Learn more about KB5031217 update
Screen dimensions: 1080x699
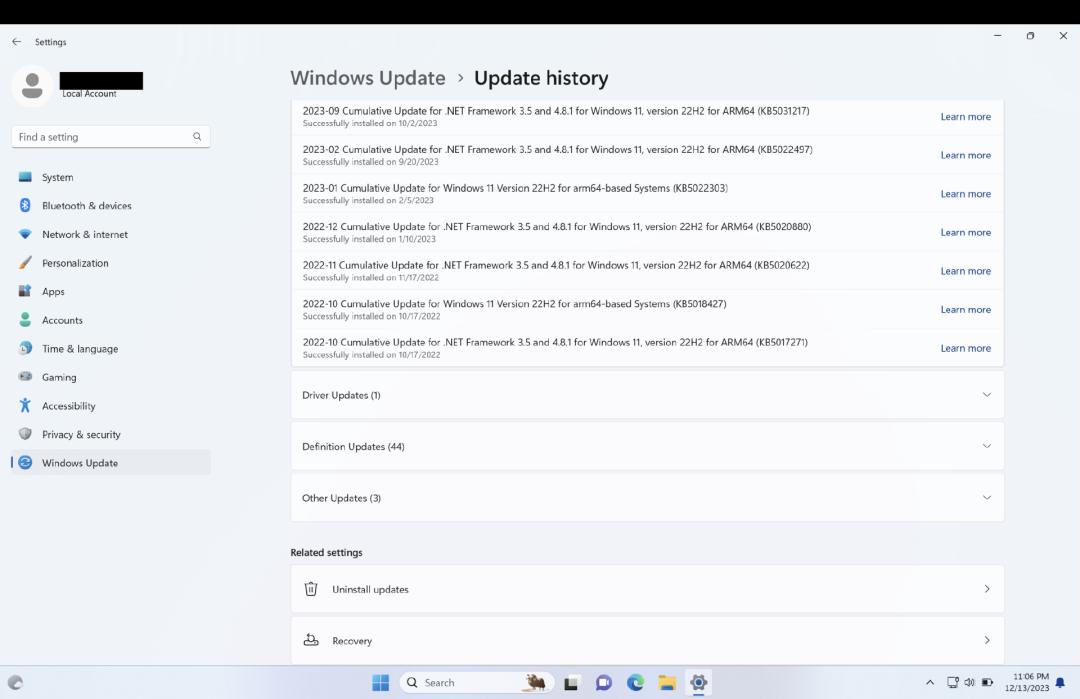pyautogui.click(x=966, y=116)
